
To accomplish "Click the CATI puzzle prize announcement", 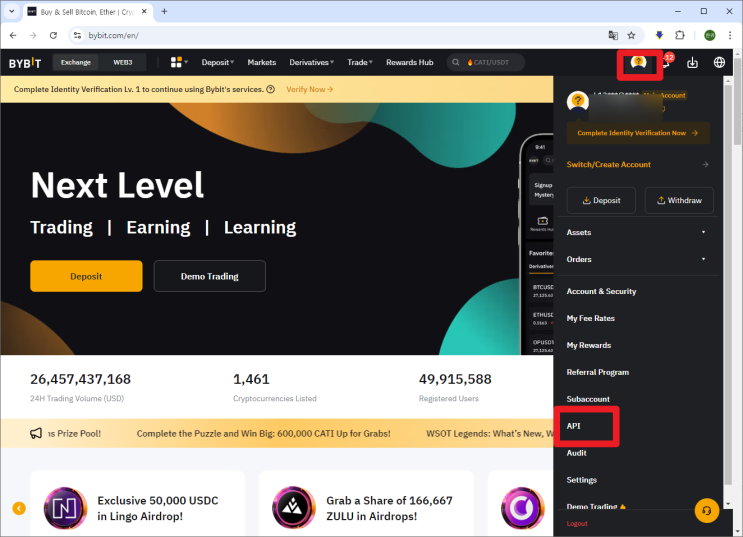I will (x=263, y=433).
